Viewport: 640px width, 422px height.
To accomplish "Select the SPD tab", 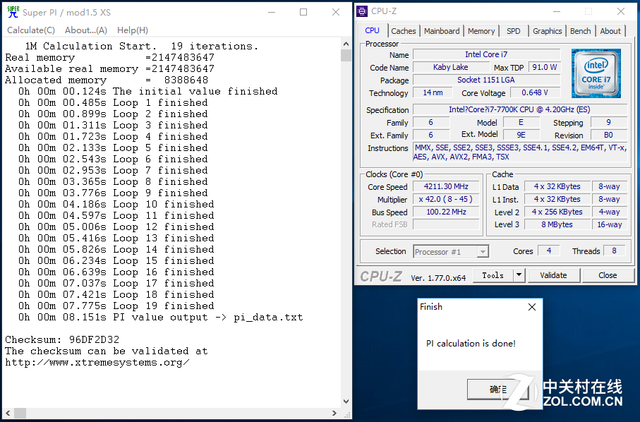I will pyautogui.click(x=513, y=31).
